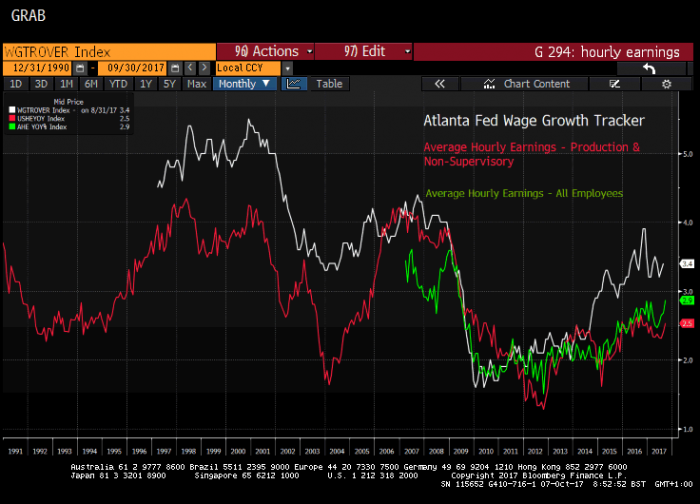Select the Max range tab

197,84
